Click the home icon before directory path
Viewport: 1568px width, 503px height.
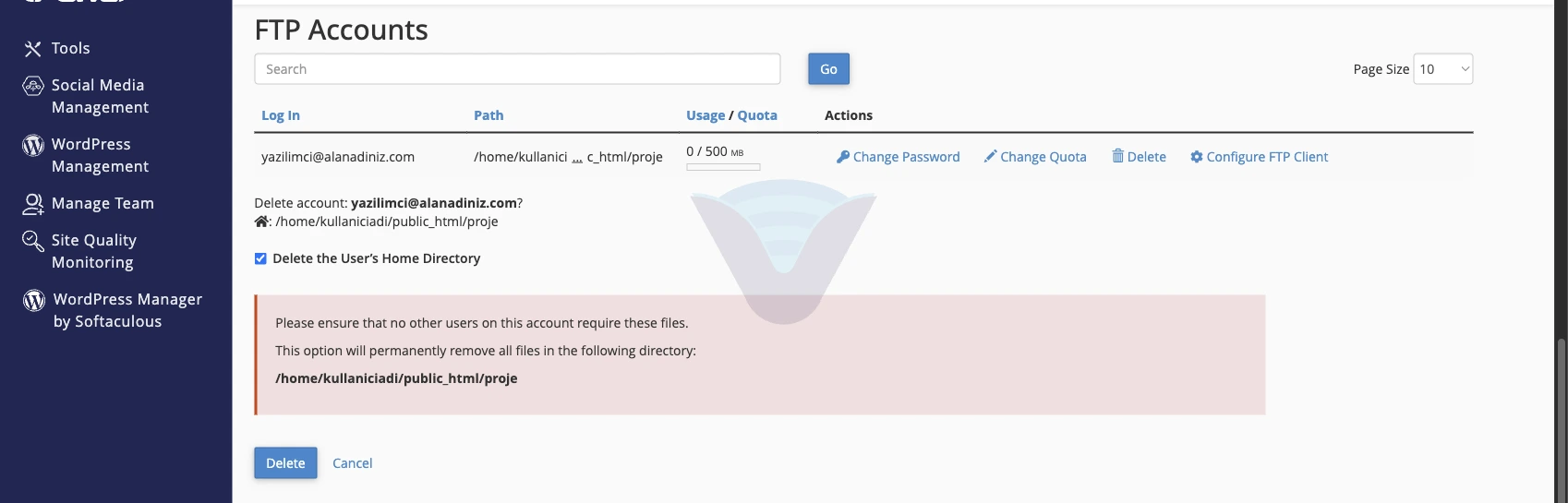(x=262, y=222)
